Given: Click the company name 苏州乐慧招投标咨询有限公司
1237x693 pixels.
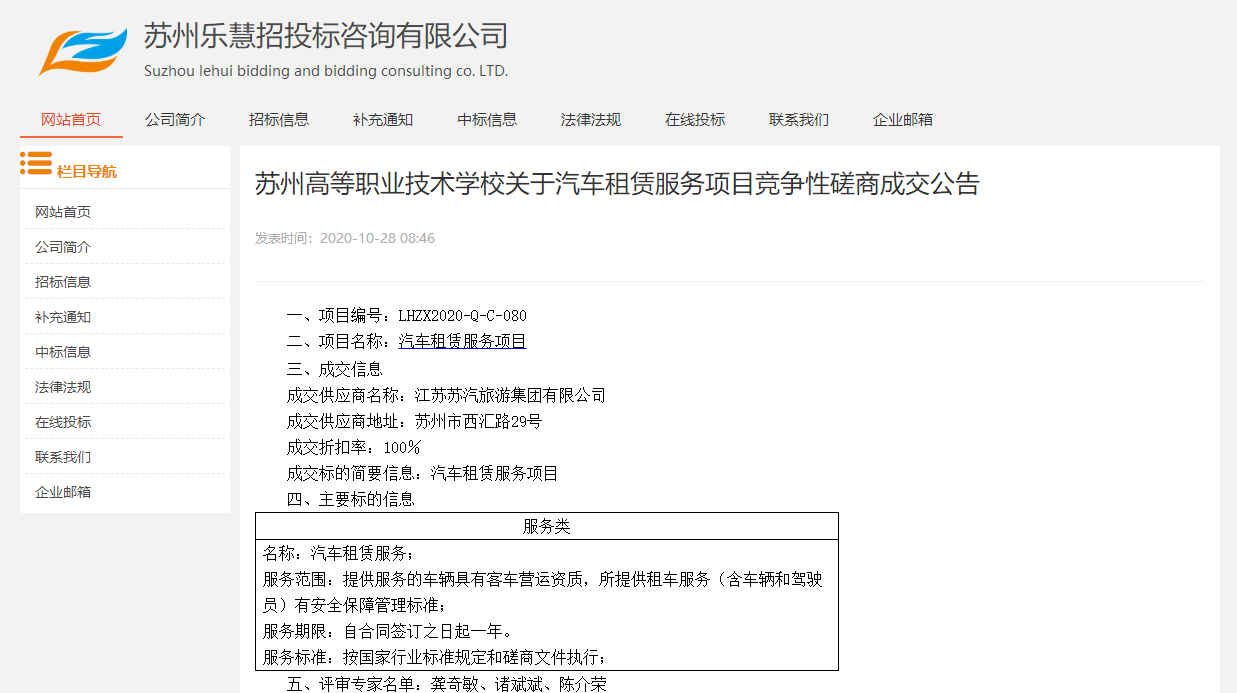Looking at the screenshot, I should 326,36.
